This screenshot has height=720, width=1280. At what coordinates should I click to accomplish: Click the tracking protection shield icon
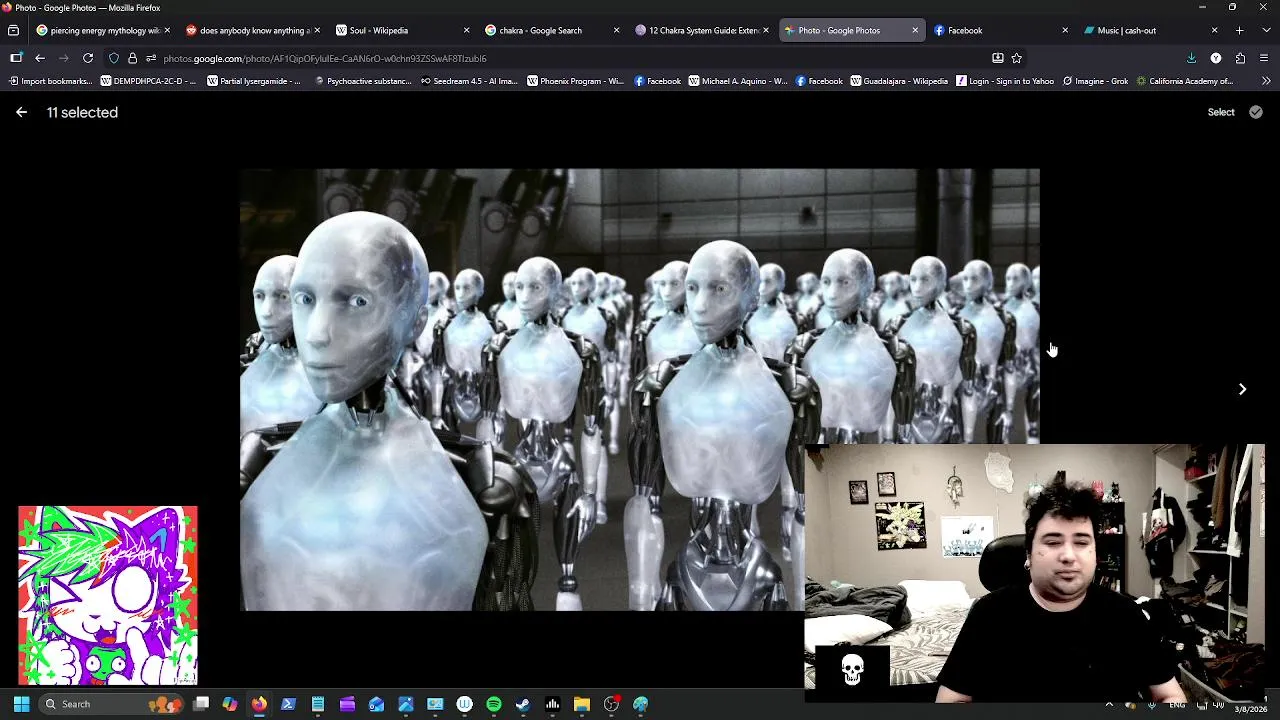click(x=114, y=58)
